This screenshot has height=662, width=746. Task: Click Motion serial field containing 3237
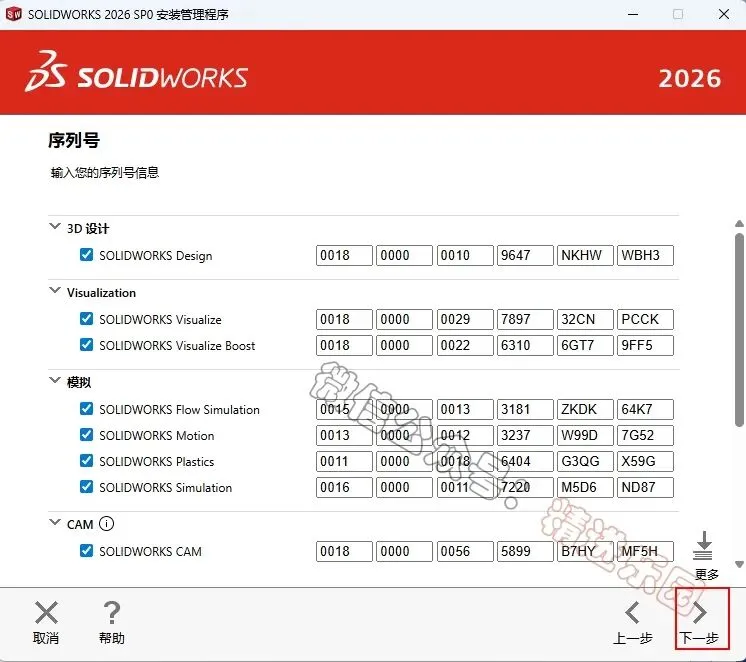[525, 435]
